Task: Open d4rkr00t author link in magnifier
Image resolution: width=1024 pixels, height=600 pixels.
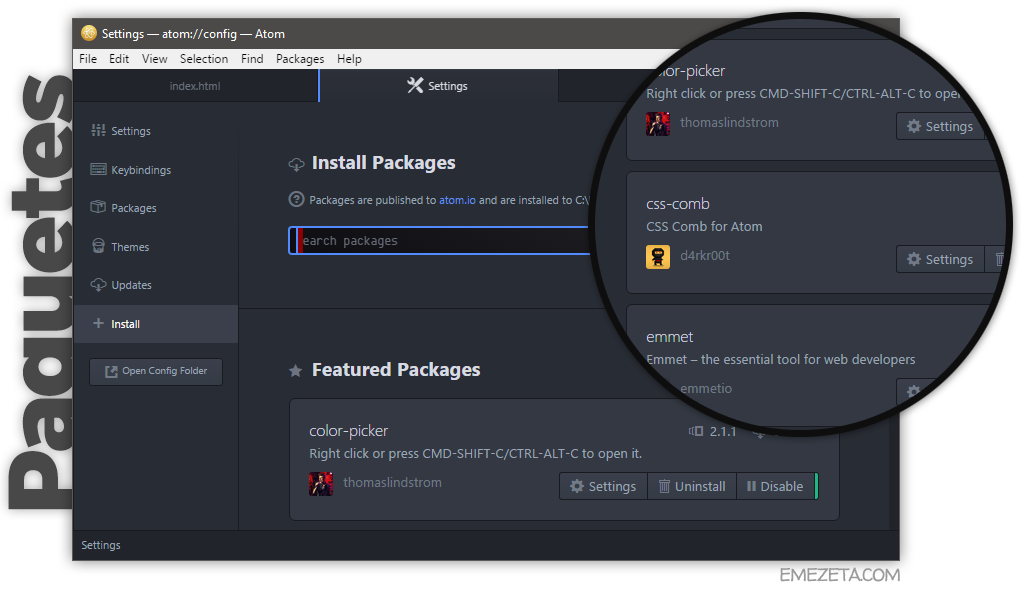Action: [705, 255]
